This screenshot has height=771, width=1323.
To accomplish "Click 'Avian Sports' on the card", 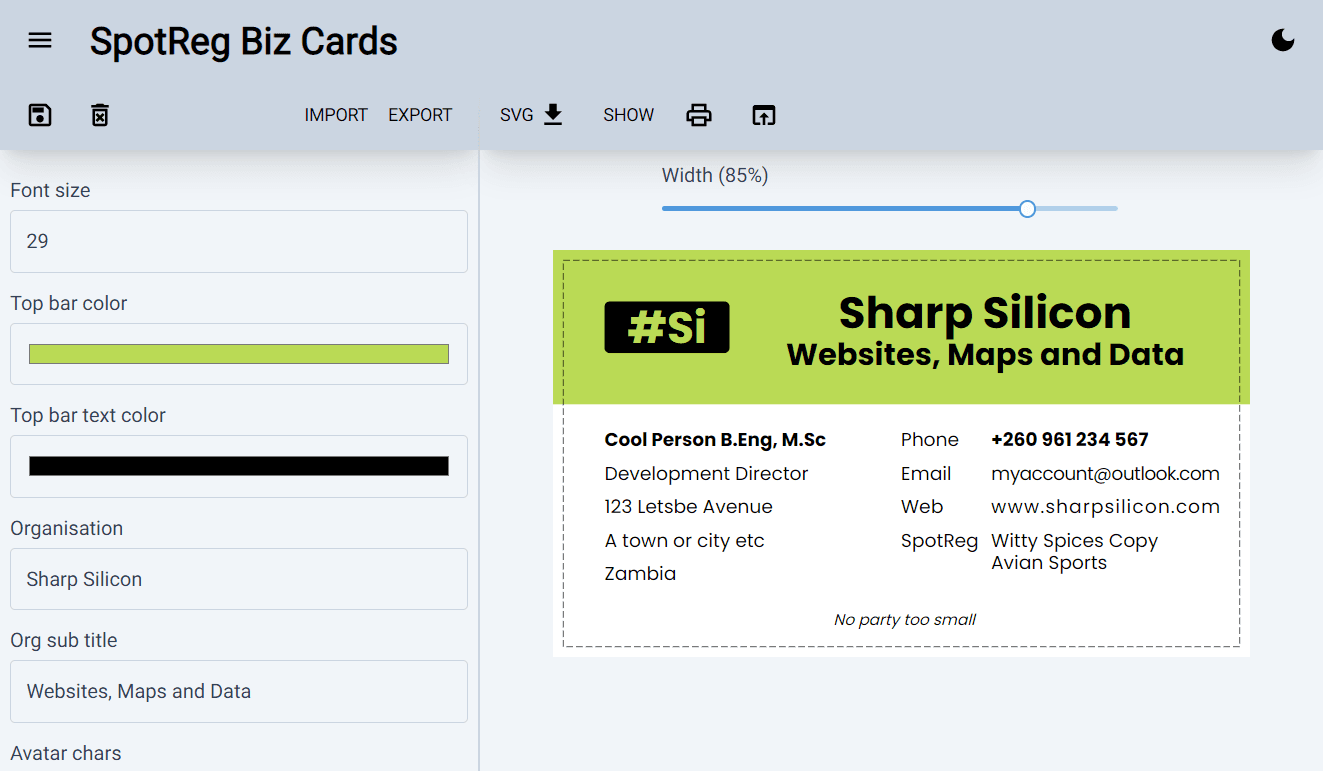I will pos(1049,562).
